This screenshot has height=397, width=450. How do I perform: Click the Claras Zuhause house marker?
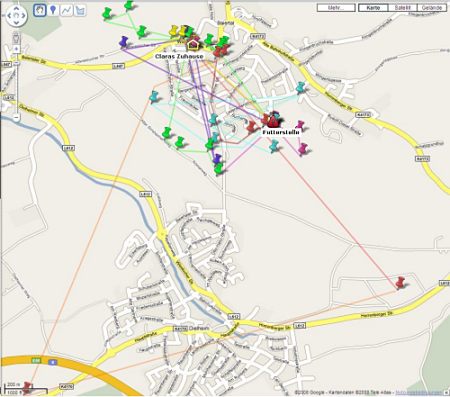[x=193, y=45]
